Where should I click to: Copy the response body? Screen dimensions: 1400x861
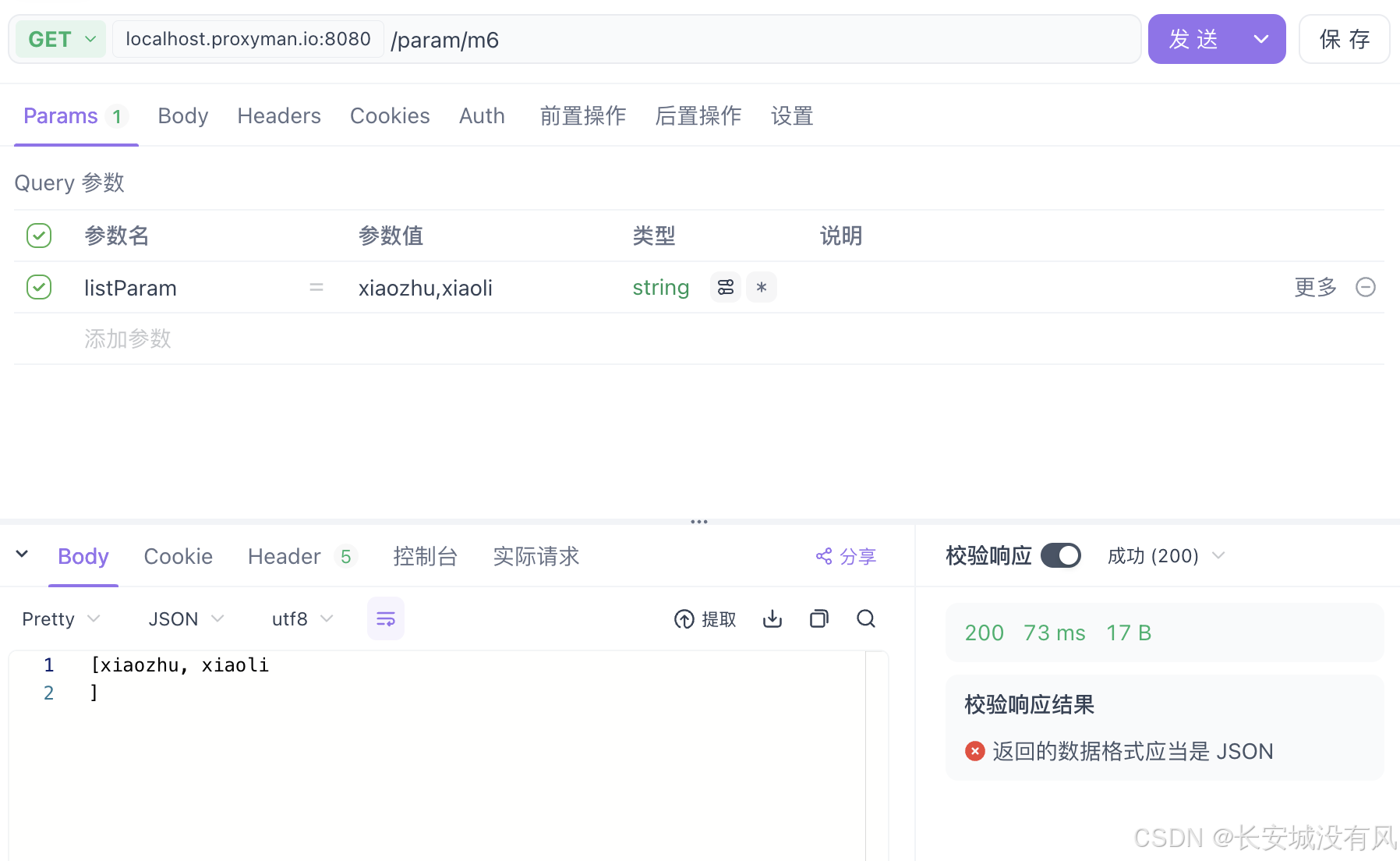(819, 619)
